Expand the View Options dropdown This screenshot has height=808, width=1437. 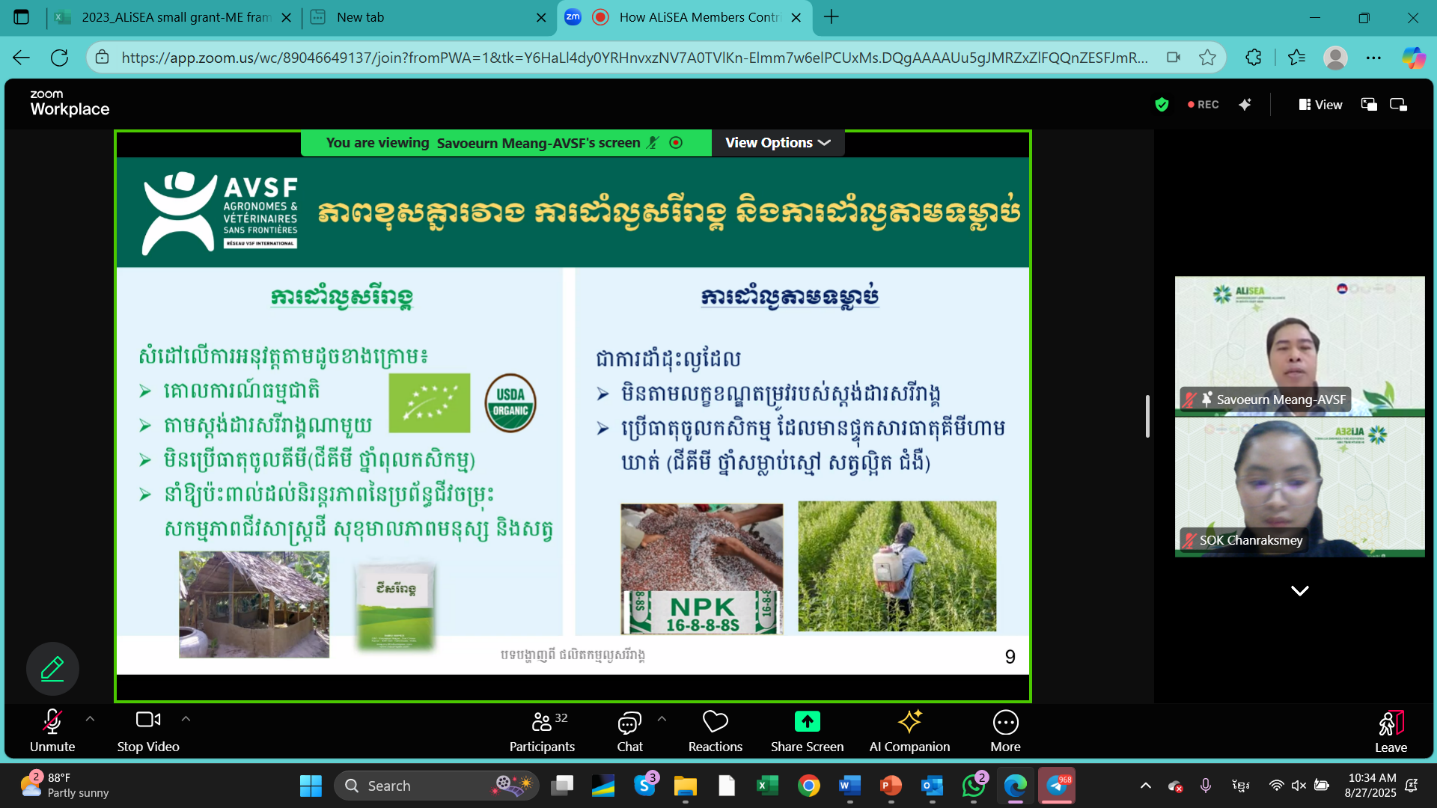tap(778, 143)
